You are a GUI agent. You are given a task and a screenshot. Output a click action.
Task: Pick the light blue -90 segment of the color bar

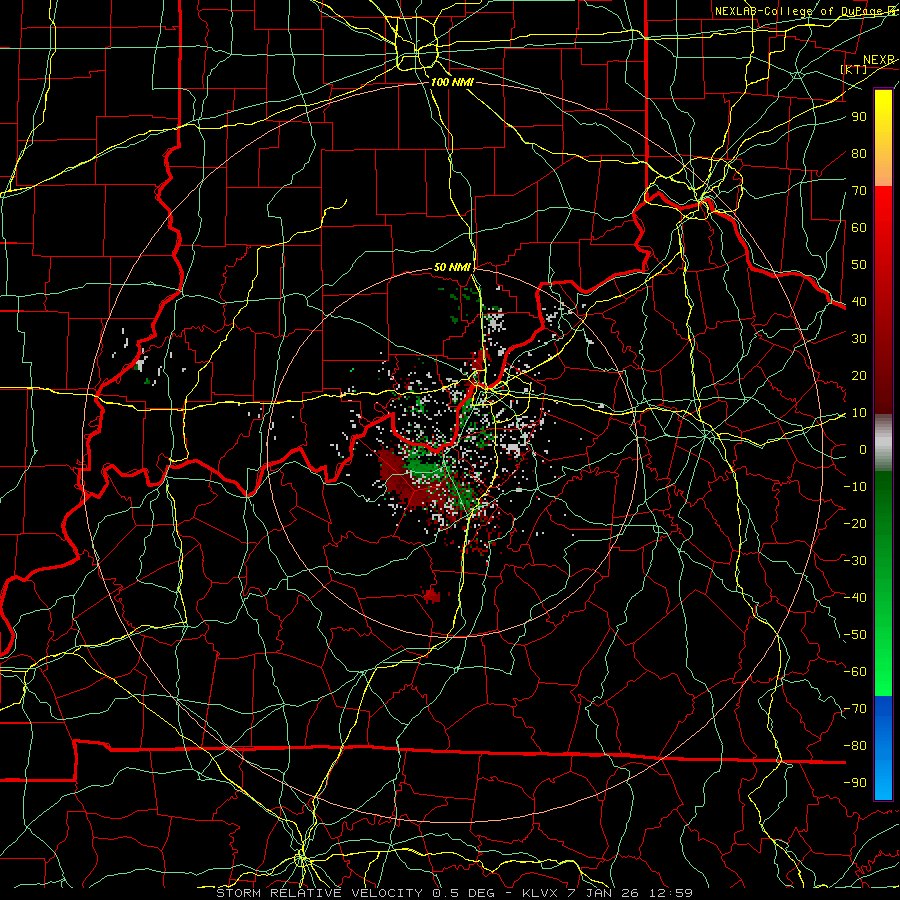(x=883, y=781)
